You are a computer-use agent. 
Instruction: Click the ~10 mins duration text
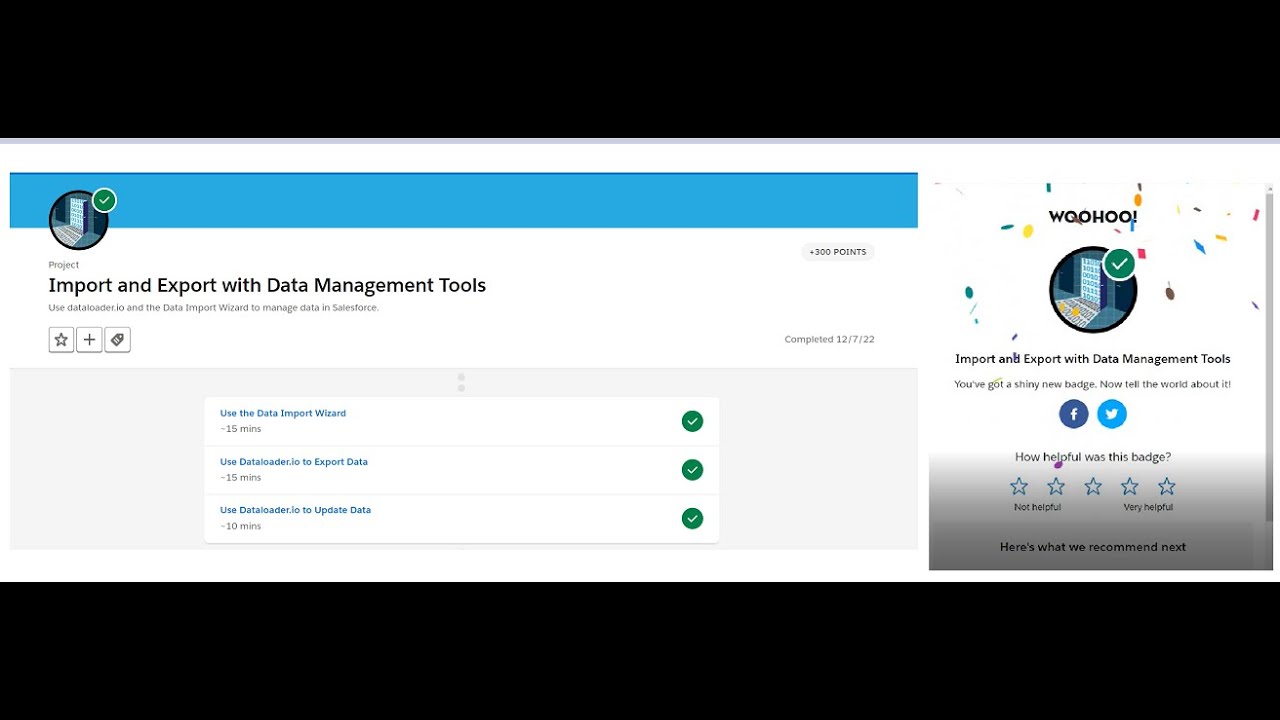point(240,526)
